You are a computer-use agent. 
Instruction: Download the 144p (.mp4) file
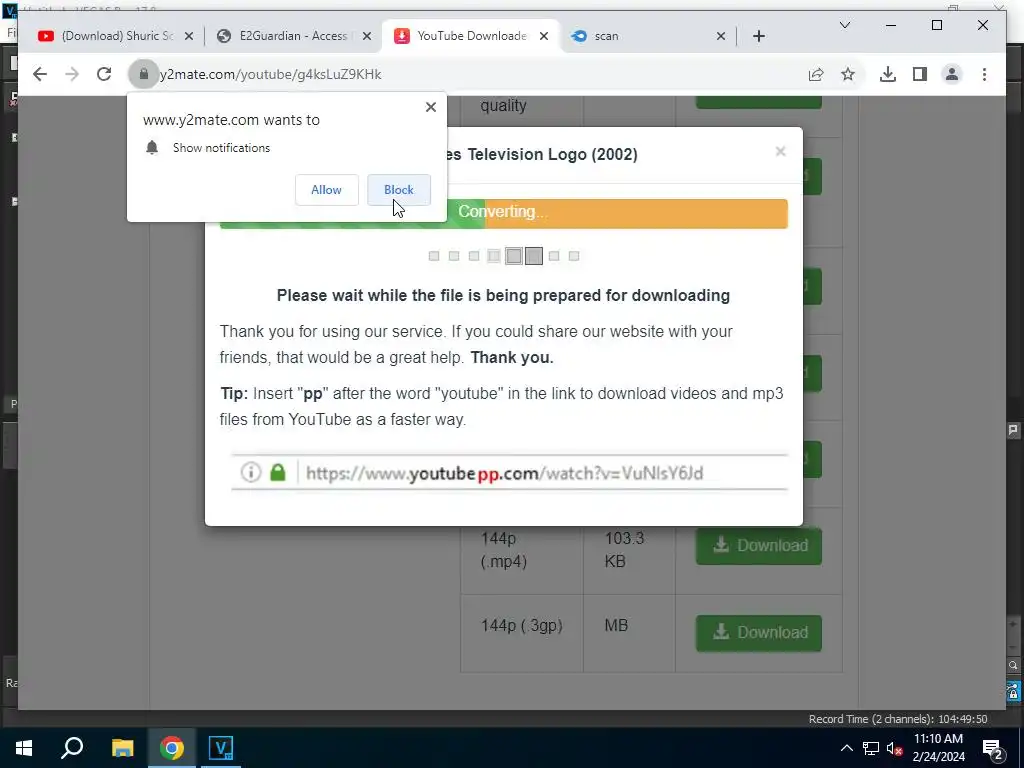758,546
